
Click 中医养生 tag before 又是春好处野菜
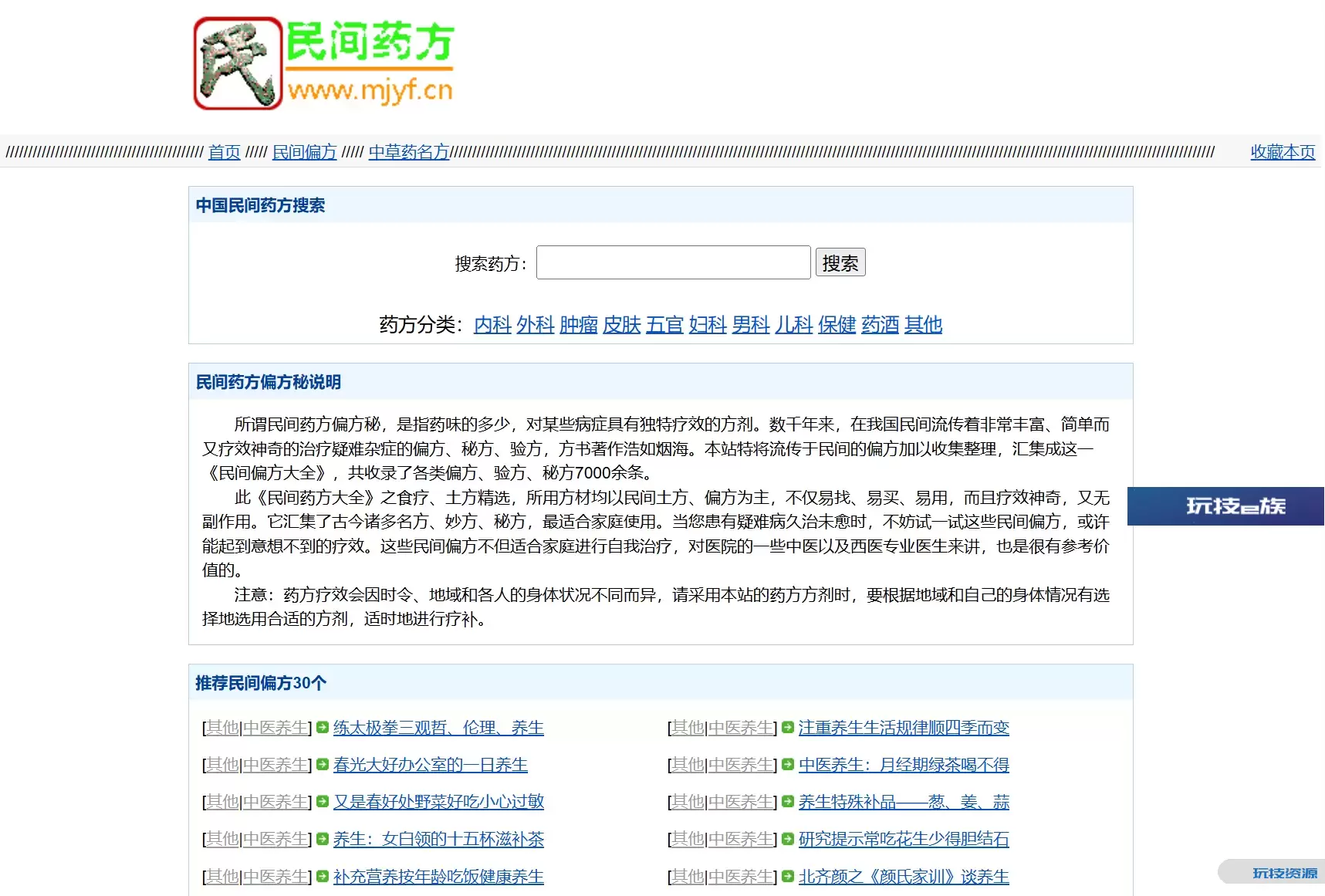(275, 802)
